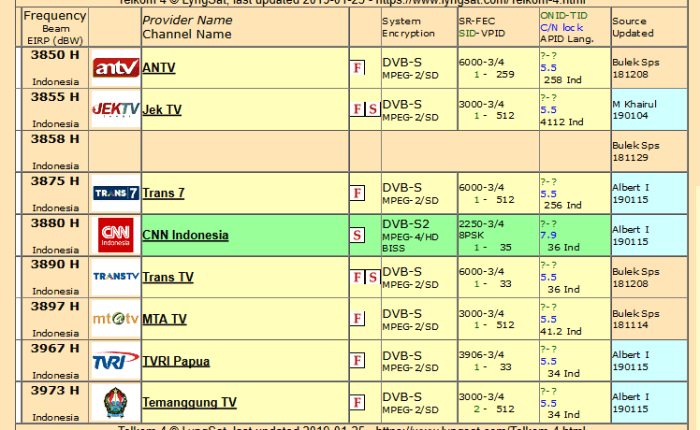Click the F icon in TVRI Papua row
Screen dimensions: 700x430
click(x=357, y=361)
